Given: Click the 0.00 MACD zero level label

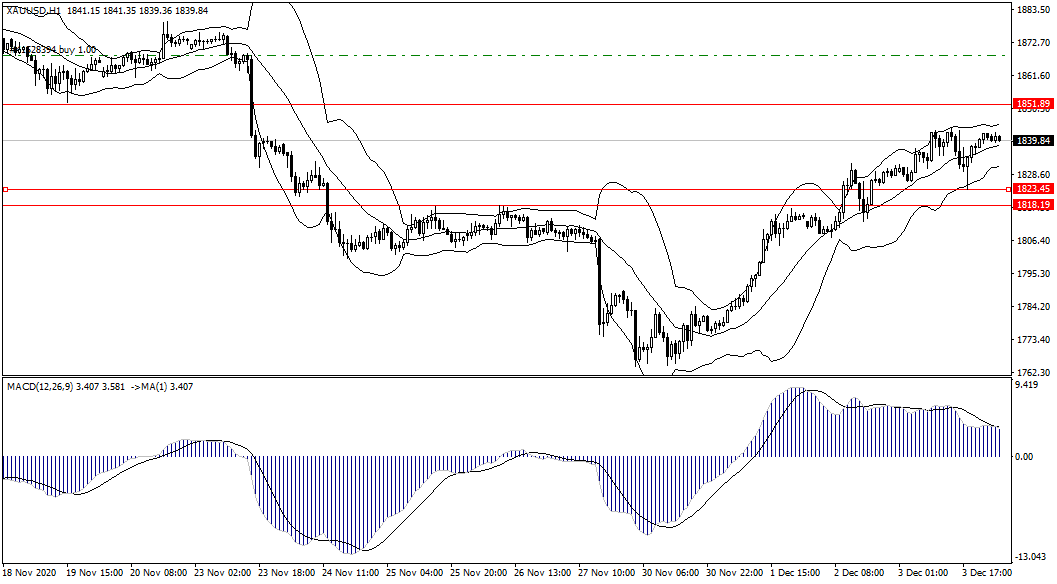Looking at the screenshot, I should [x=1024, y=457].
